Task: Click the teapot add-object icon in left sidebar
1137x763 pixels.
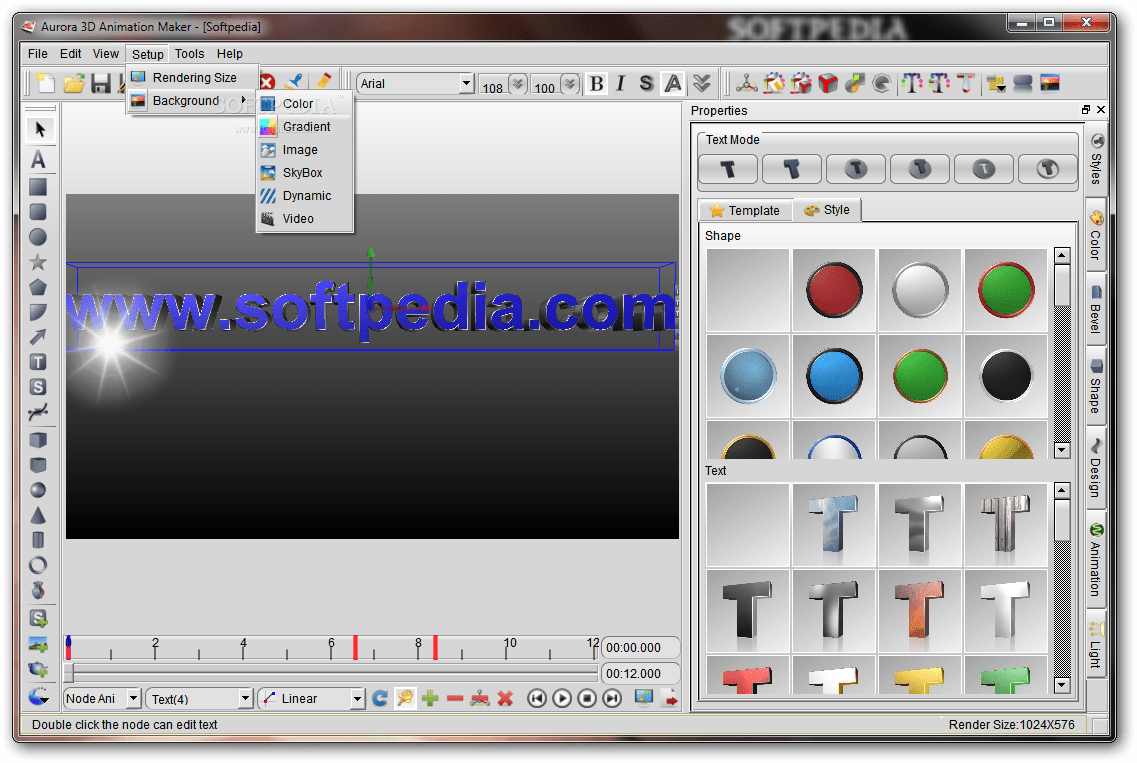Action: pos(38,669)
